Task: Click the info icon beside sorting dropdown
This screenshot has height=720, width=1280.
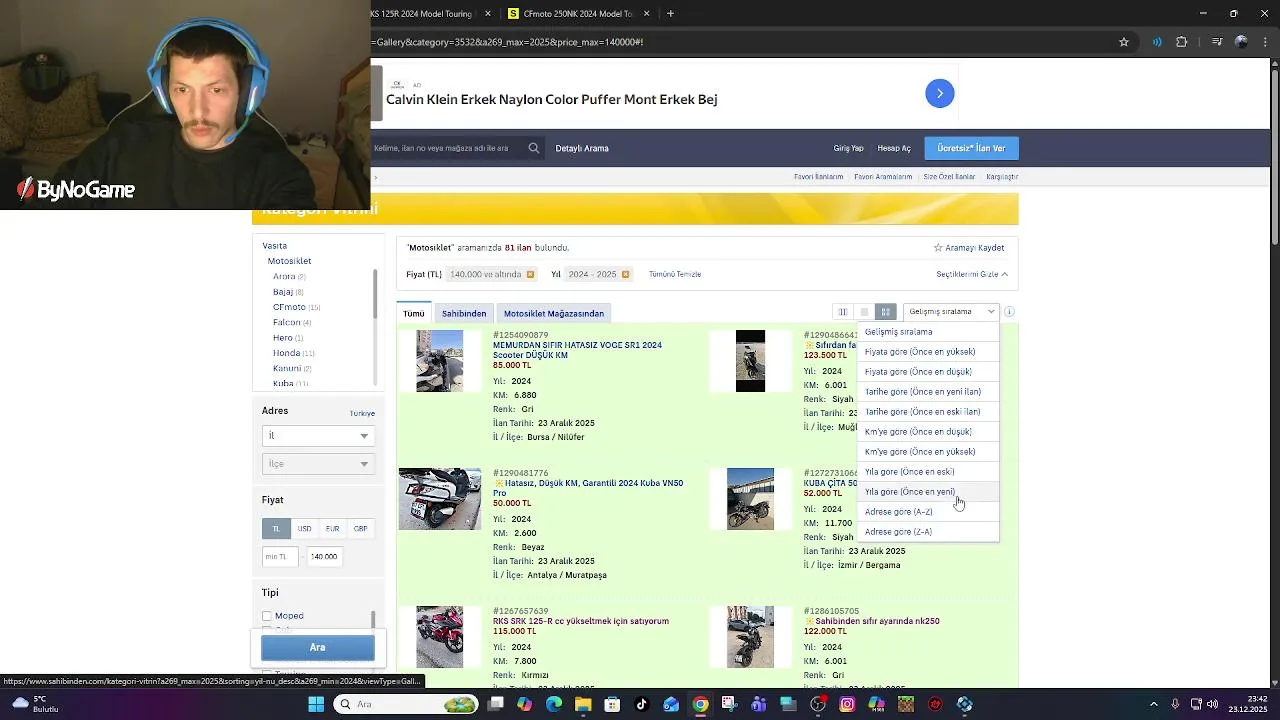Action: click(x=1009, y=312)
